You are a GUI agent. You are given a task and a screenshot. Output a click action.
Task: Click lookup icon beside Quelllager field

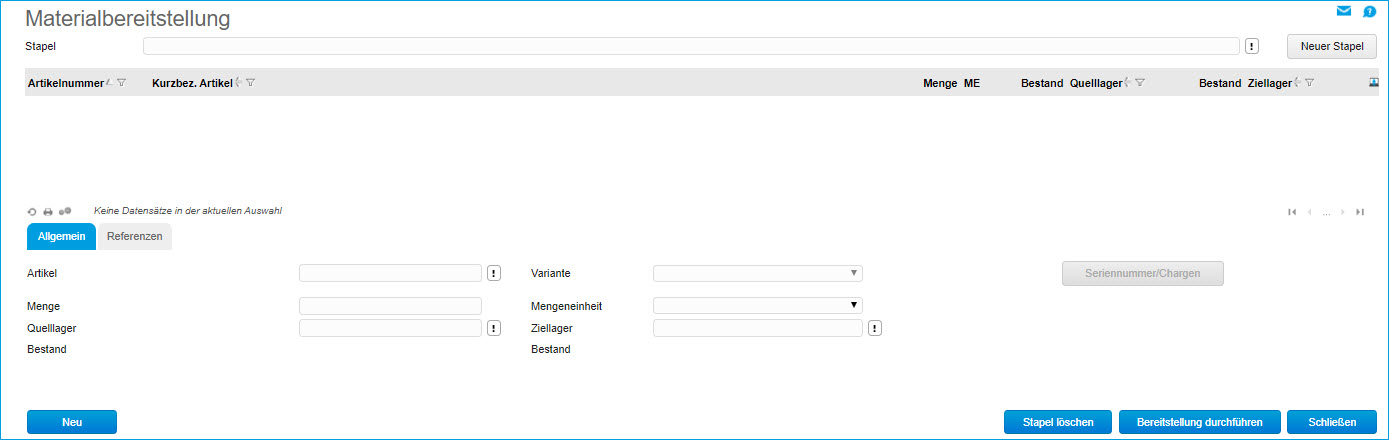pyautogui.click(x=493, y=328)
